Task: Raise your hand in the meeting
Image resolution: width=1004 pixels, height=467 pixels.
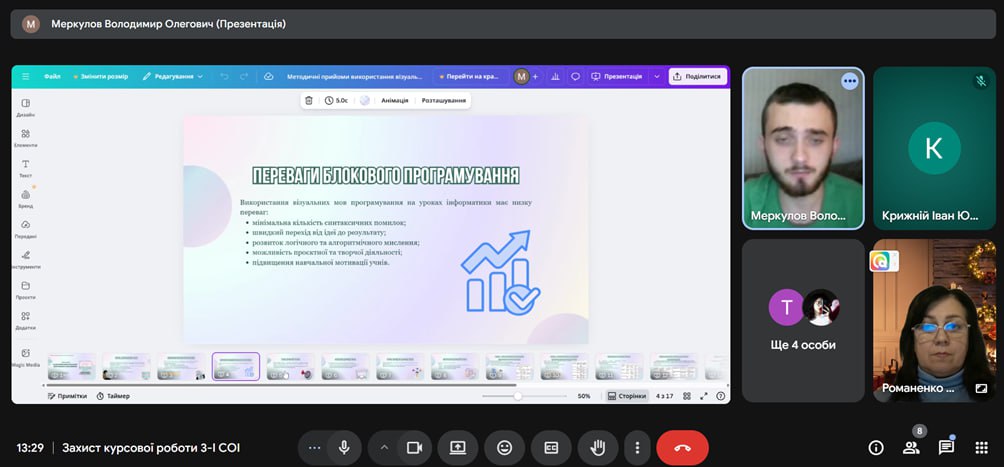Action: (597, 448)
